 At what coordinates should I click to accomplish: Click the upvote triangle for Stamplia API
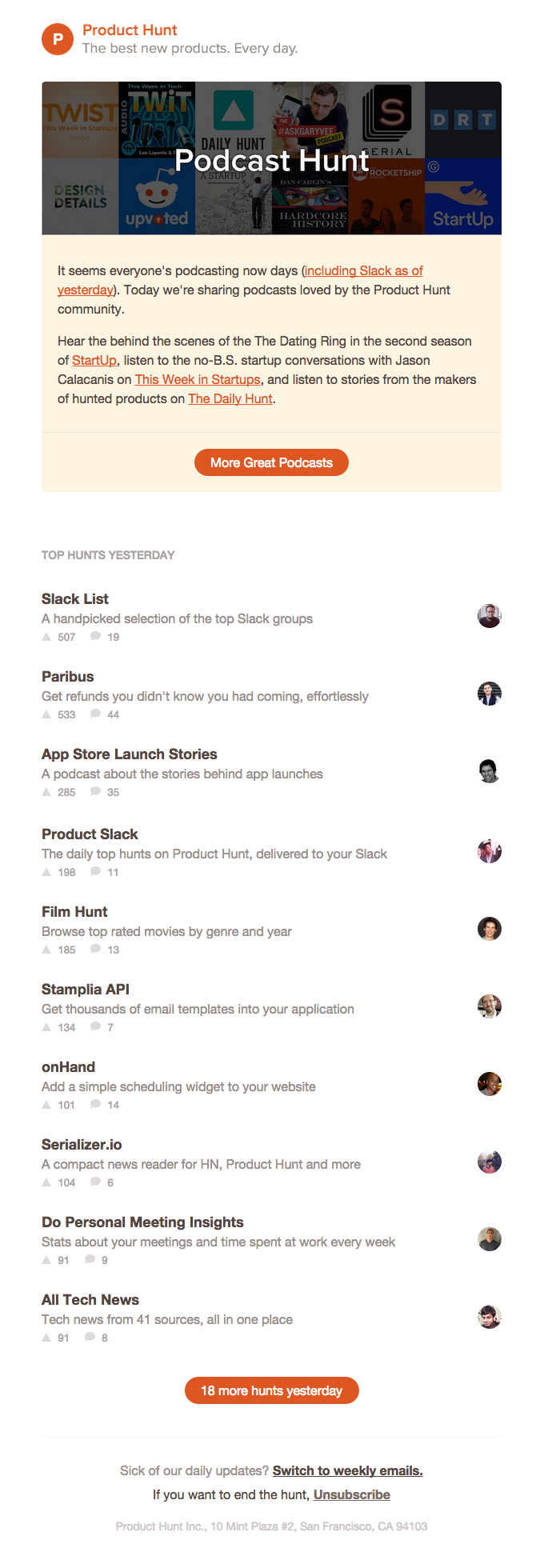[46, 1027]
